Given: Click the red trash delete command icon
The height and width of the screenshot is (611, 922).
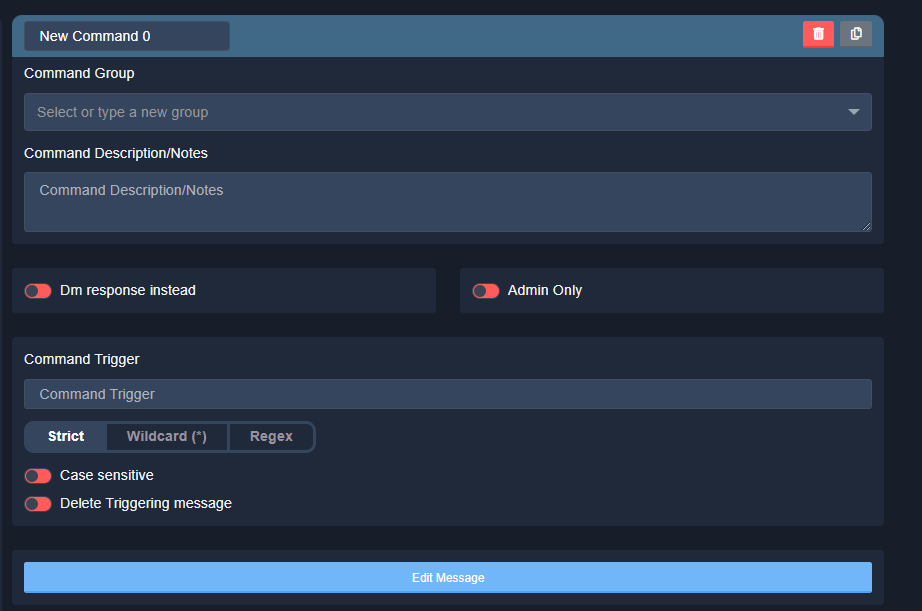Looking at the screenshot, I should pyautogui.click(x=818, y=34).
